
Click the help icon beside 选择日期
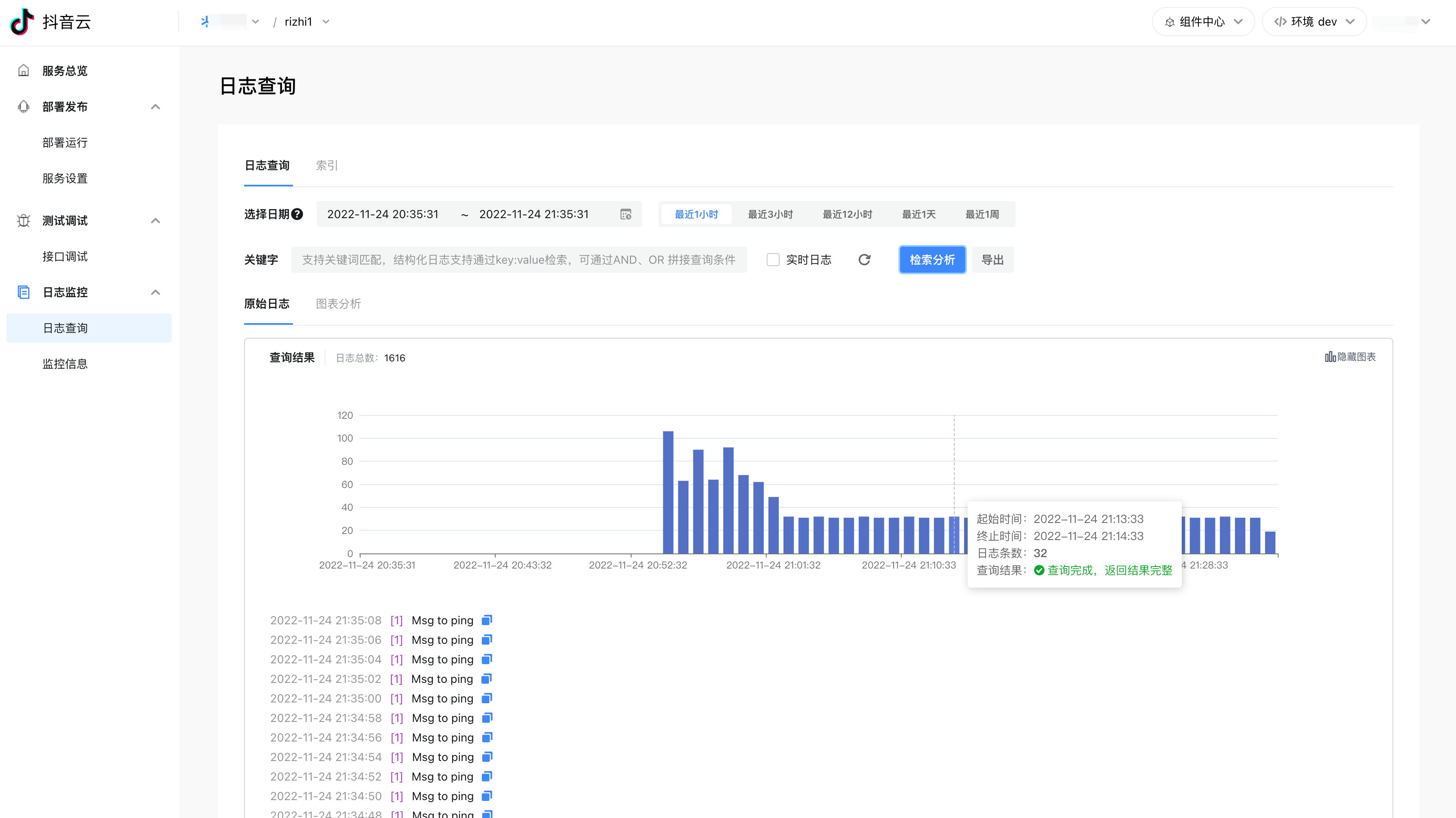[x=297, y=214]
